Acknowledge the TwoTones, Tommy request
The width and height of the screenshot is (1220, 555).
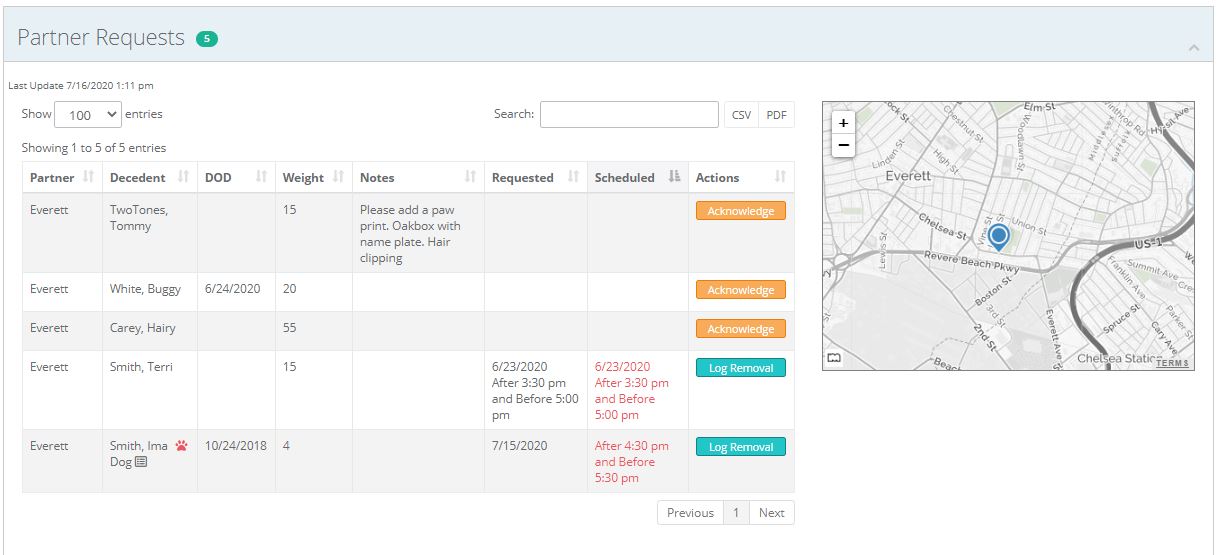click(740, 211)
